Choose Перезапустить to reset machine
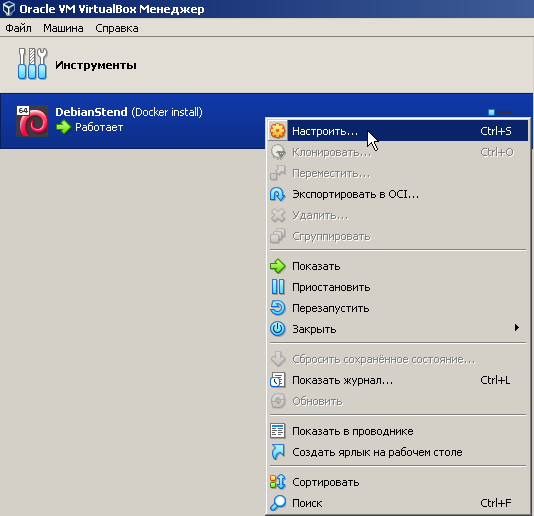 tap(397, 308)
